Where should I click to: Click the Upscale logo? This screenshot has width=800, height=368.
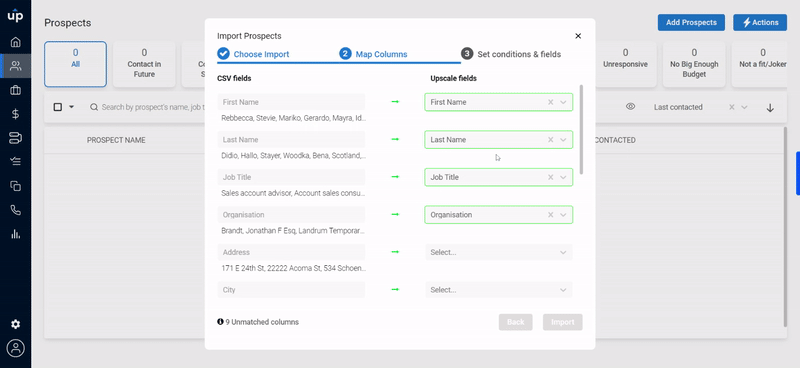(x=15, y=16)
